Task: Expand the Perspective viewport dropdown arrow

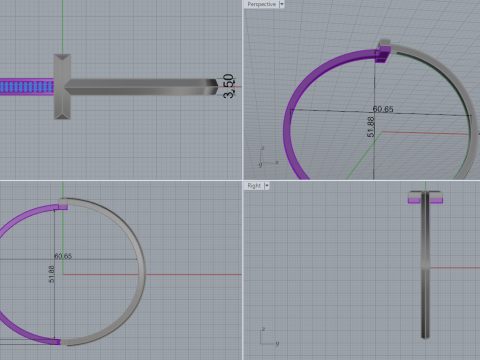Action: coord(282,4)
